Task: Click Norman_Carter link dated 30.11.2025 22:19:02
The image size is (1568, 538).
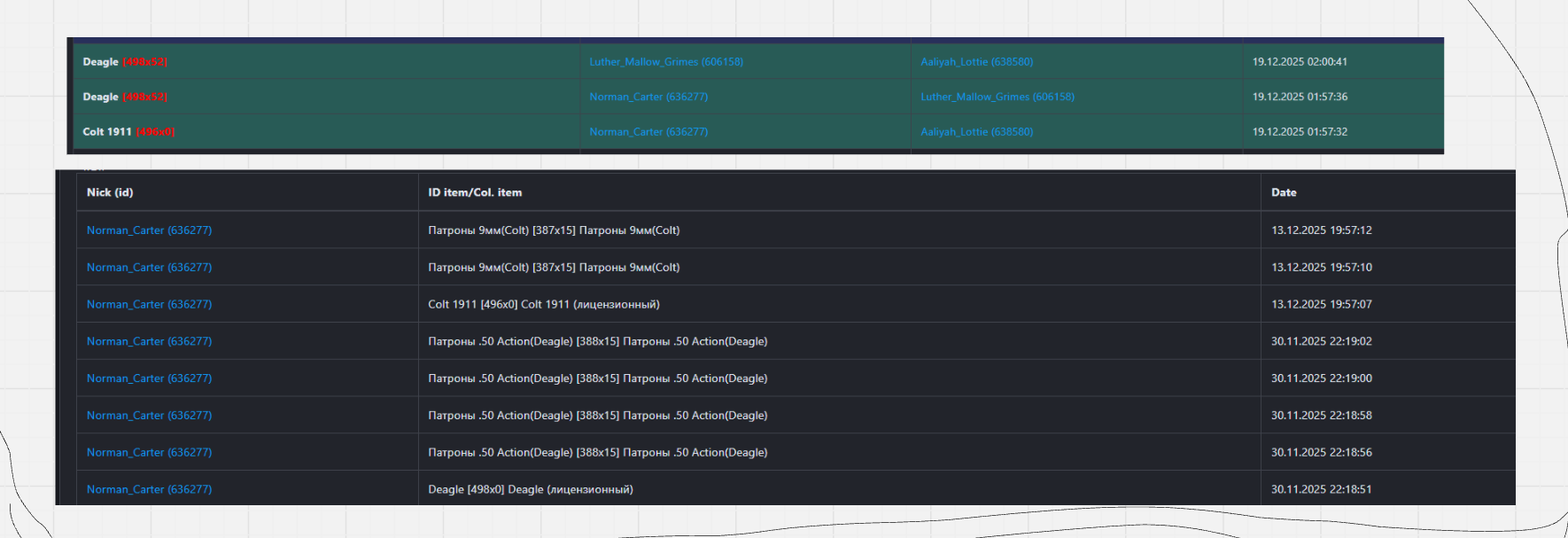Action: coord(149,341)
